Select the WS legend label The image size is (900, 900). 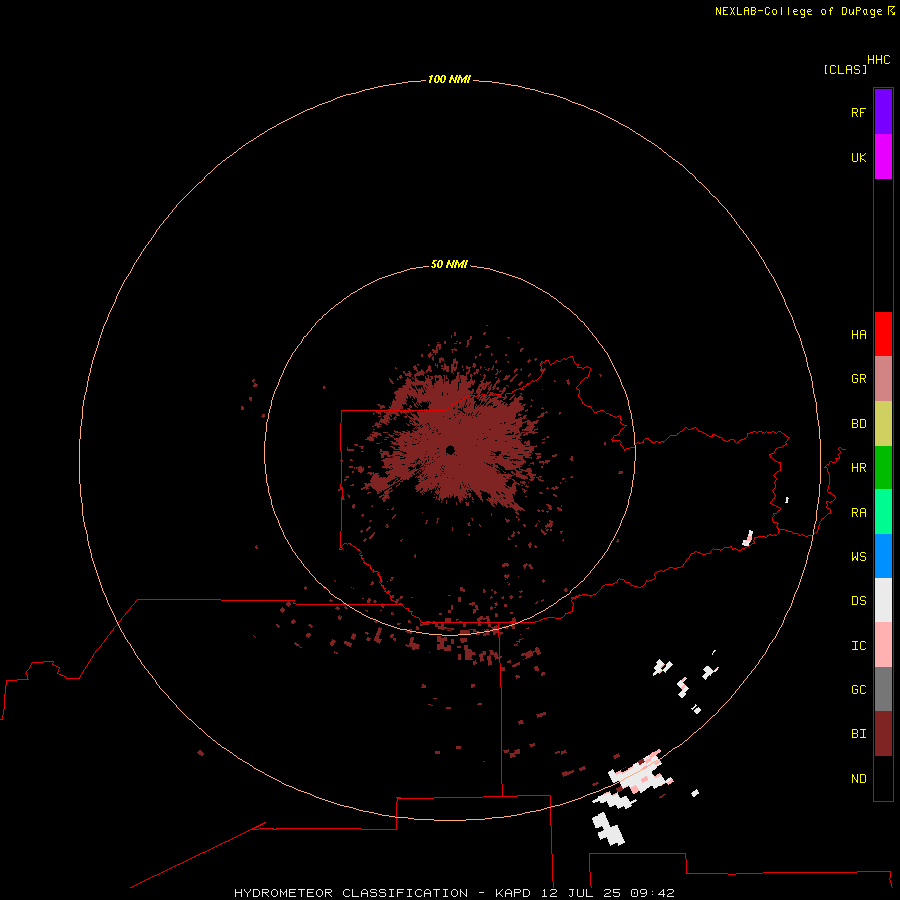(858, 557)
